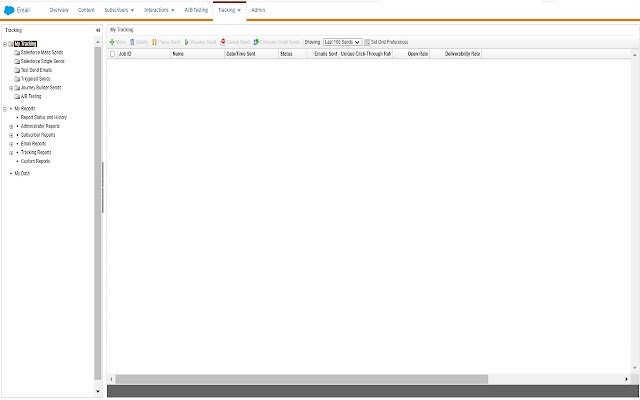
Task: Click the sidebar vertical scrollbar thumb
Action: [98, 213]
